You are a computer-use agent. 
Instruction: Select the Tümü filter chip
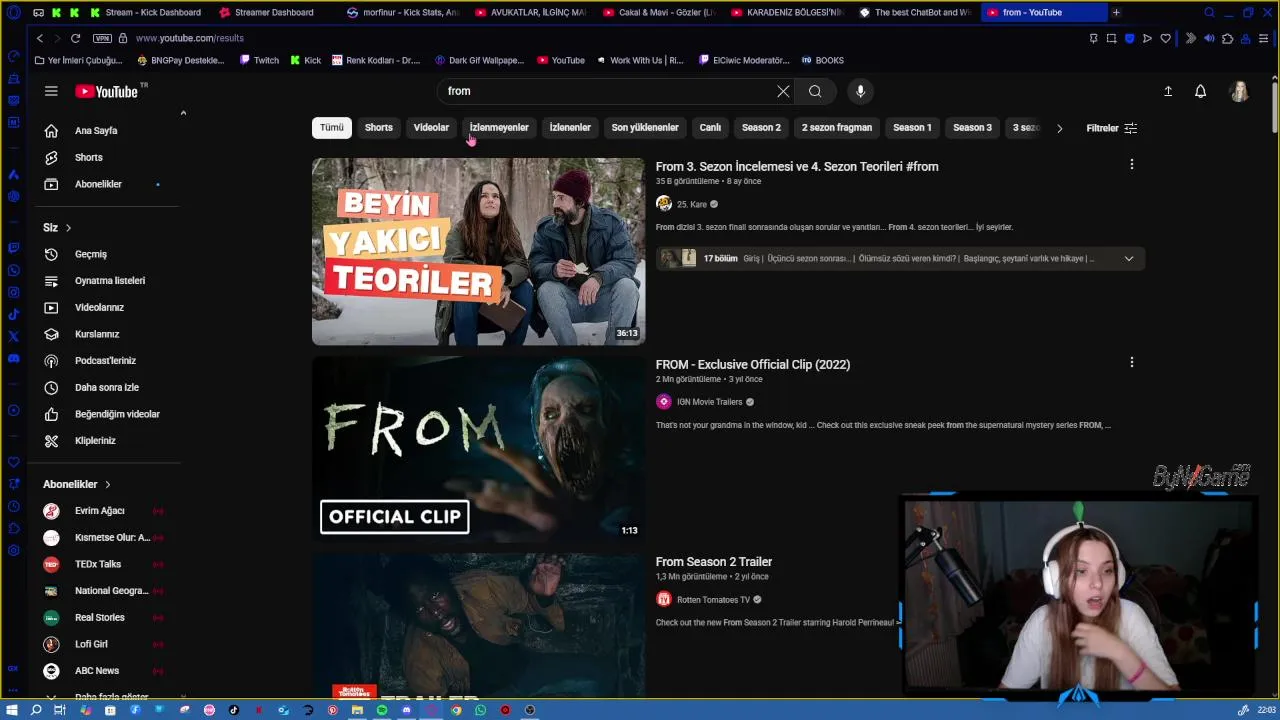pos(332,127)
